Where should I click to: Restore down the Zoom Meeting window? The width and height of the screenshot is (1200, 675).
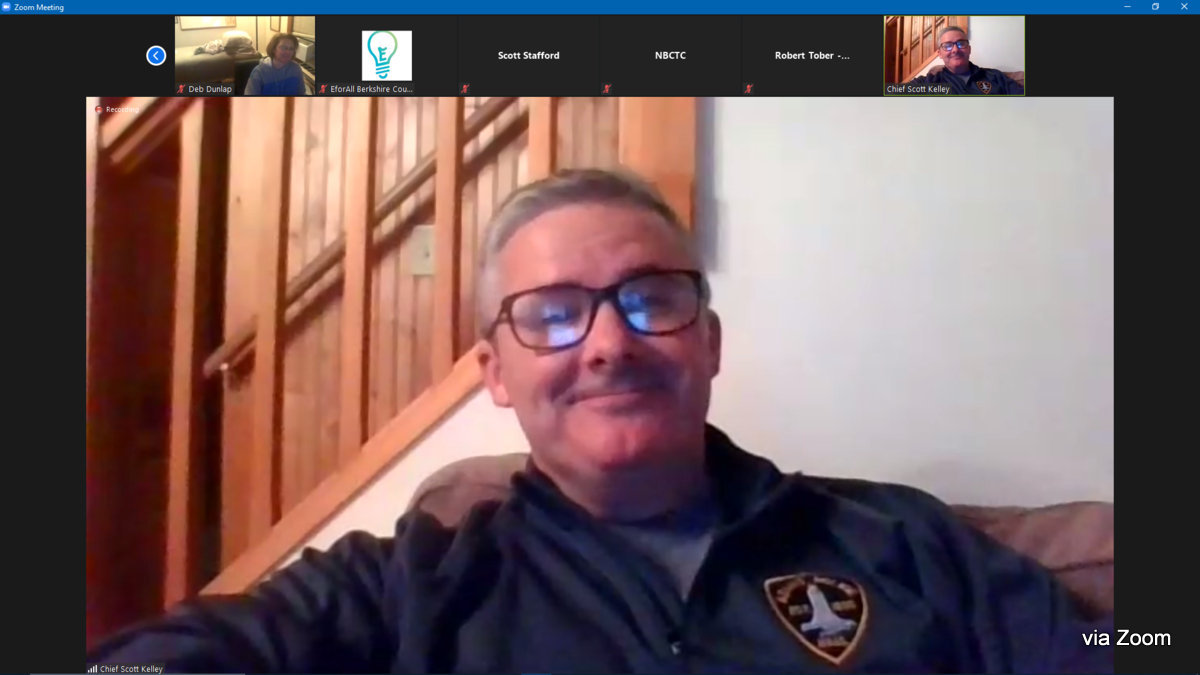1155,7
